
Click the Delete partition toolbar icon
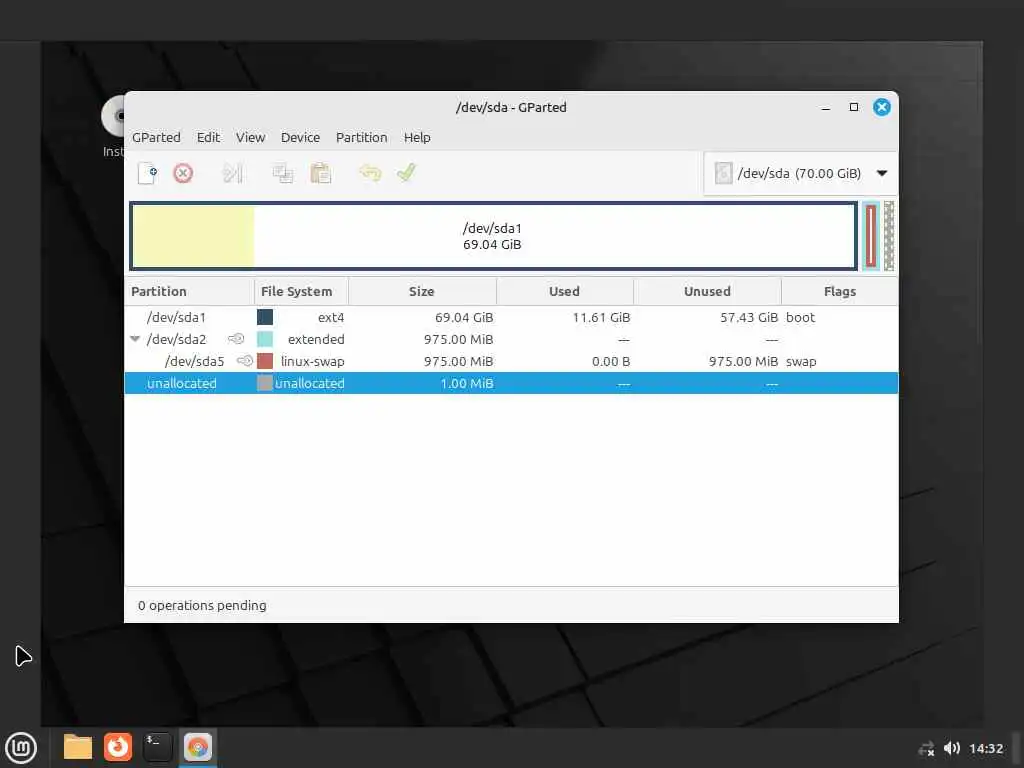click(183, 173)
